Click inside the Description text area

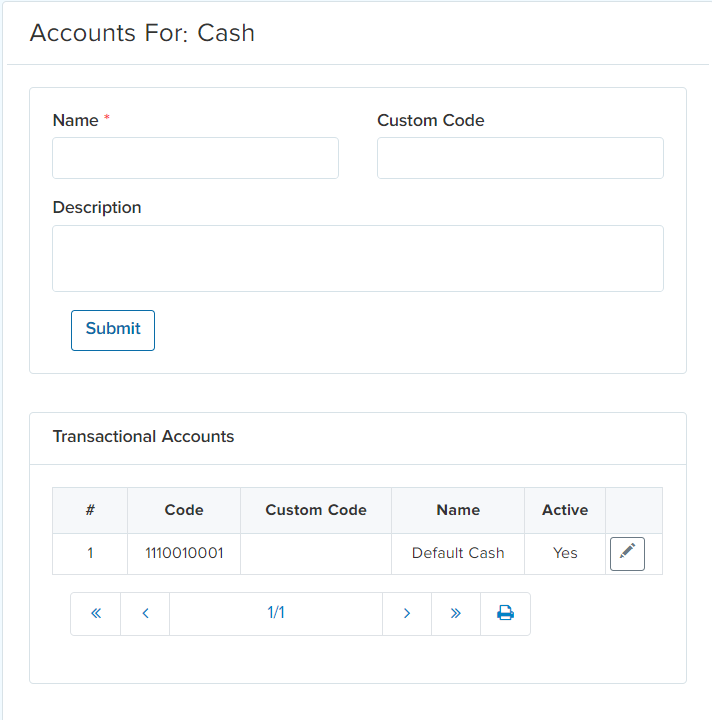click(357, 258)
